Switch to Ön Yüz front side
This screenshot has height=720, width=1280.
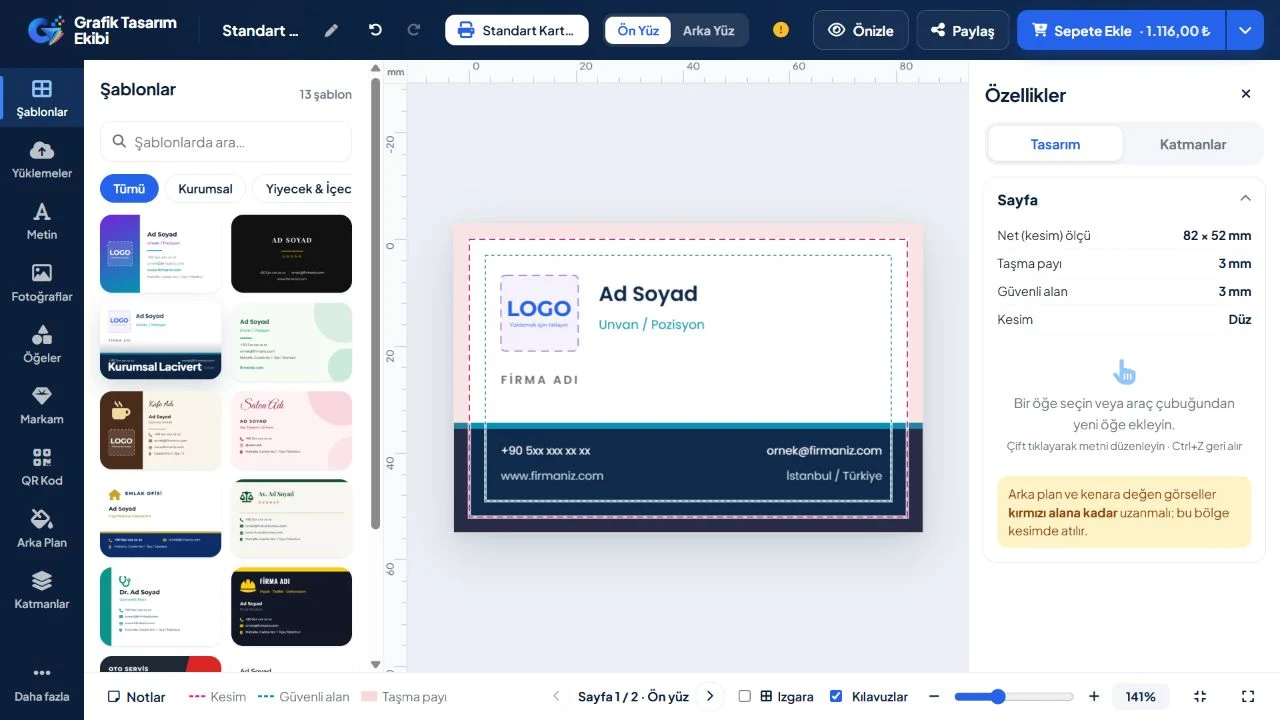coord(638,30)
